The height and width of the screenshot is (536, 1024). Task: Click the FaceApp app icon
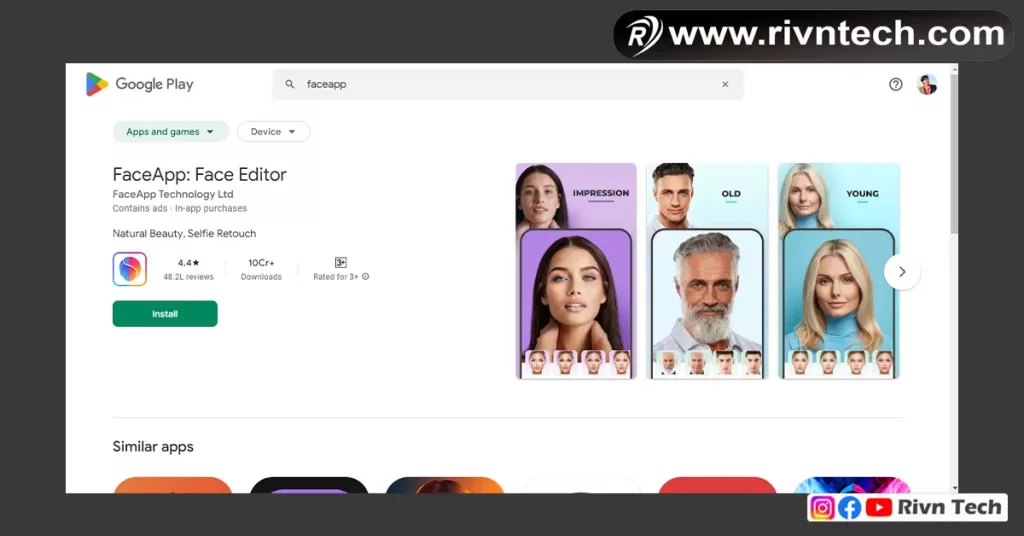coord(129,269)
